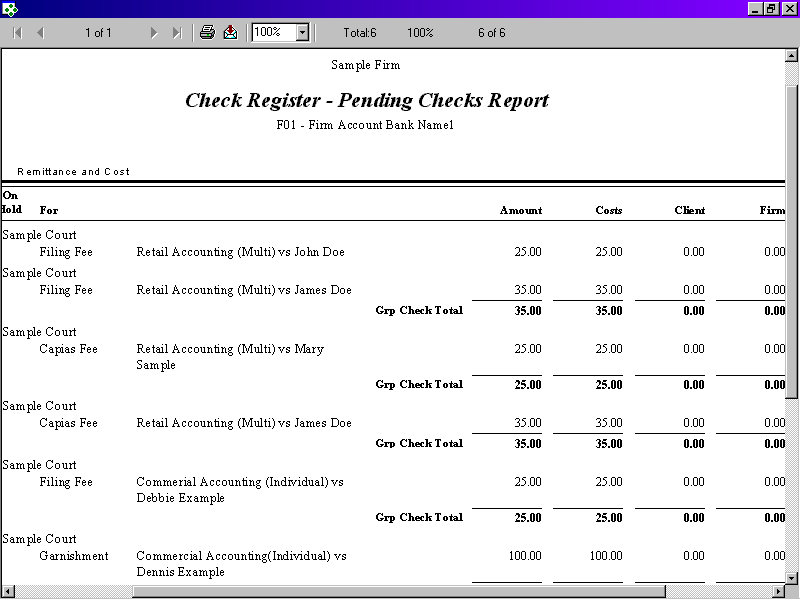This screenshot has height=600, width=800.
Task: Select the Garnishment entry for Dennis Example
Action: [73, 556]
